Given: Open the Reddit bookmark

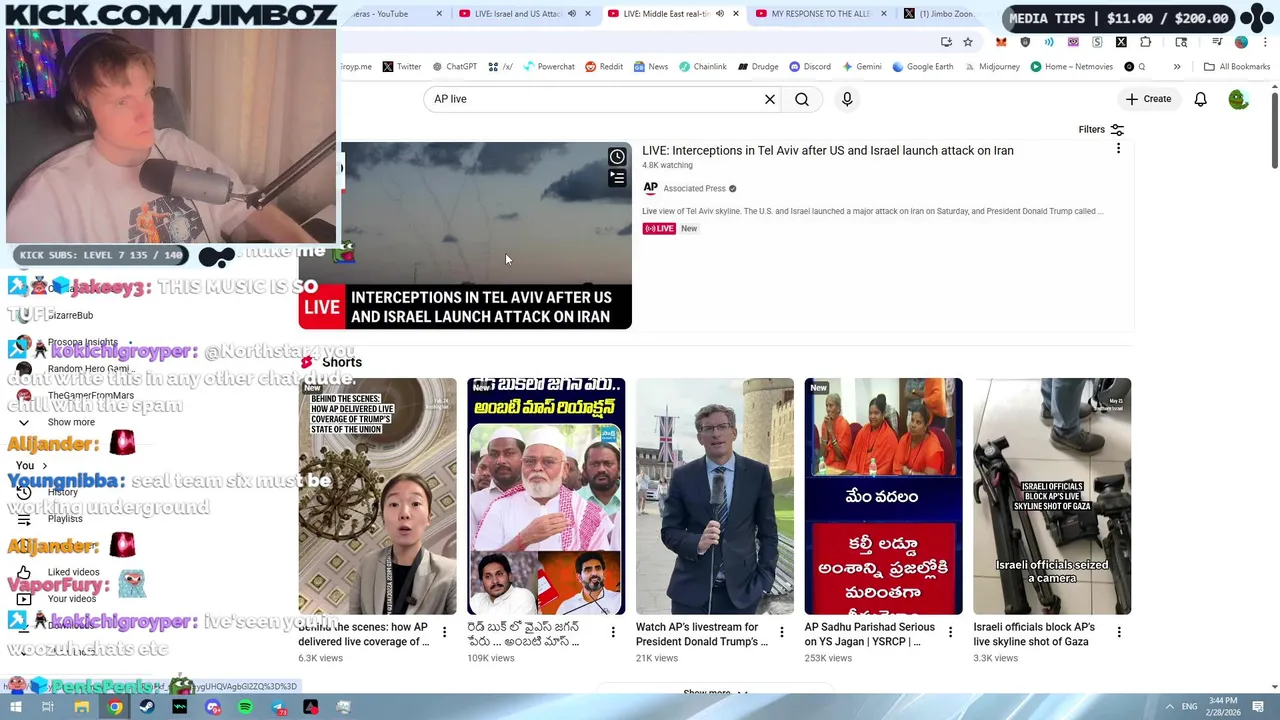Looking at the screenshot, I should point(604,67).
